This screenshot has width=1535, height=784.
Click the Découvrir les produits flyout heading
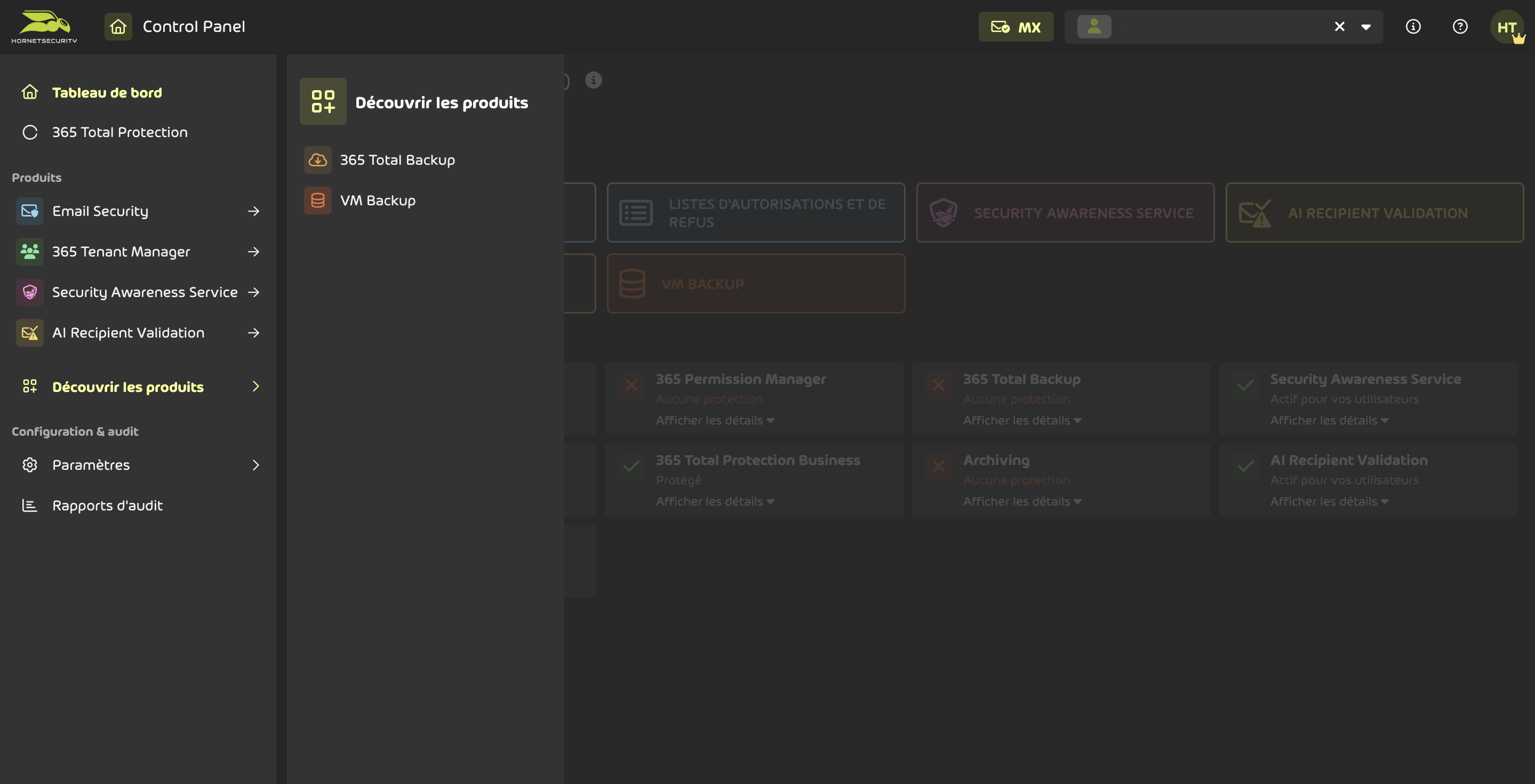(x=442, y=102)
